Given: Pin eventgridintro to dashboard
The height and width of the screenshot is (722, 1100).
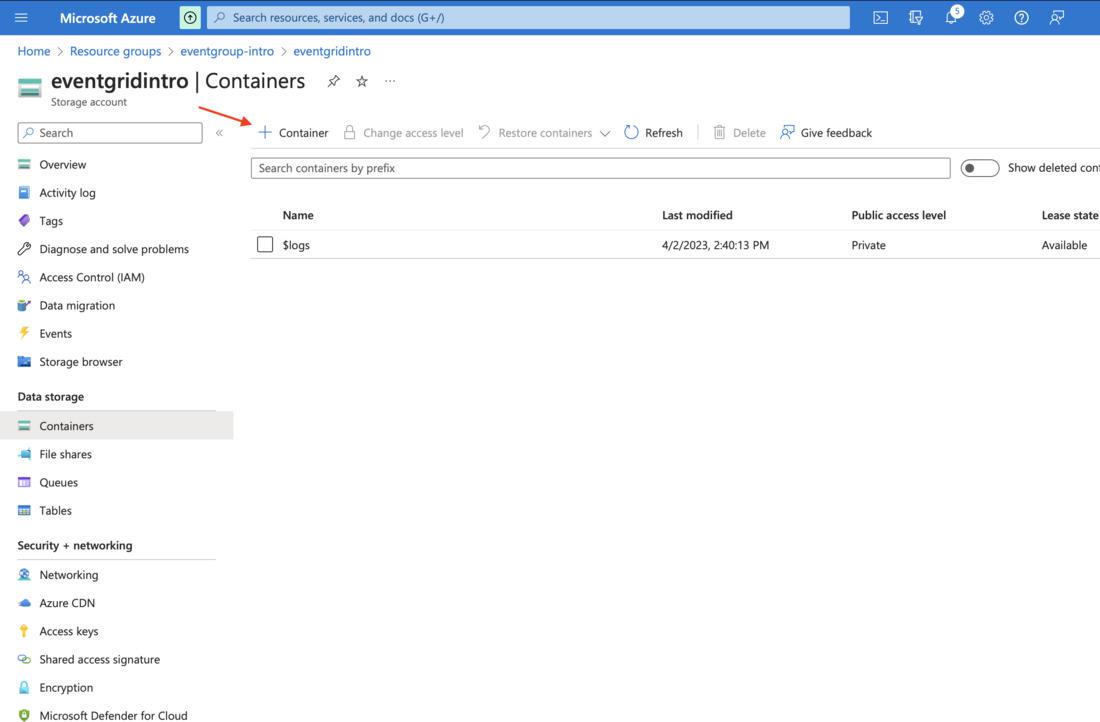Looking at the screenshot, I should (x=334, y=81).
